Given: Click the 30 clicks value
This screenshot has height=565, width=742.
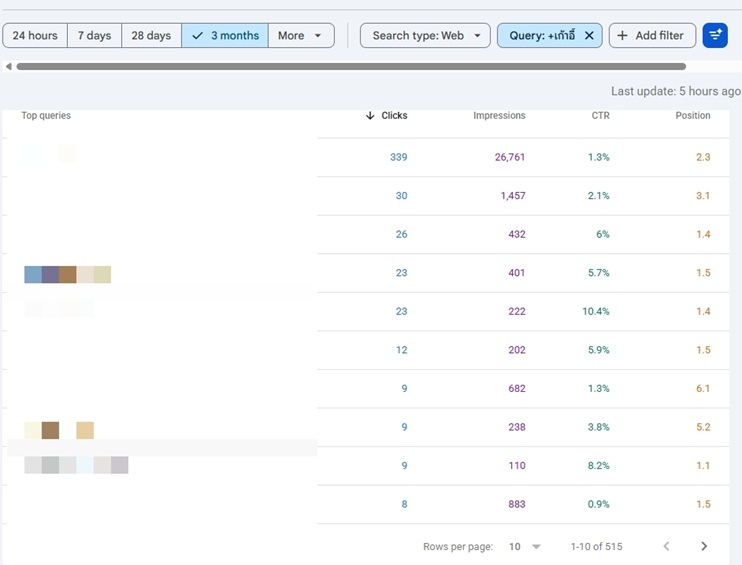Looking at the screenshot, I should (402, 195).
